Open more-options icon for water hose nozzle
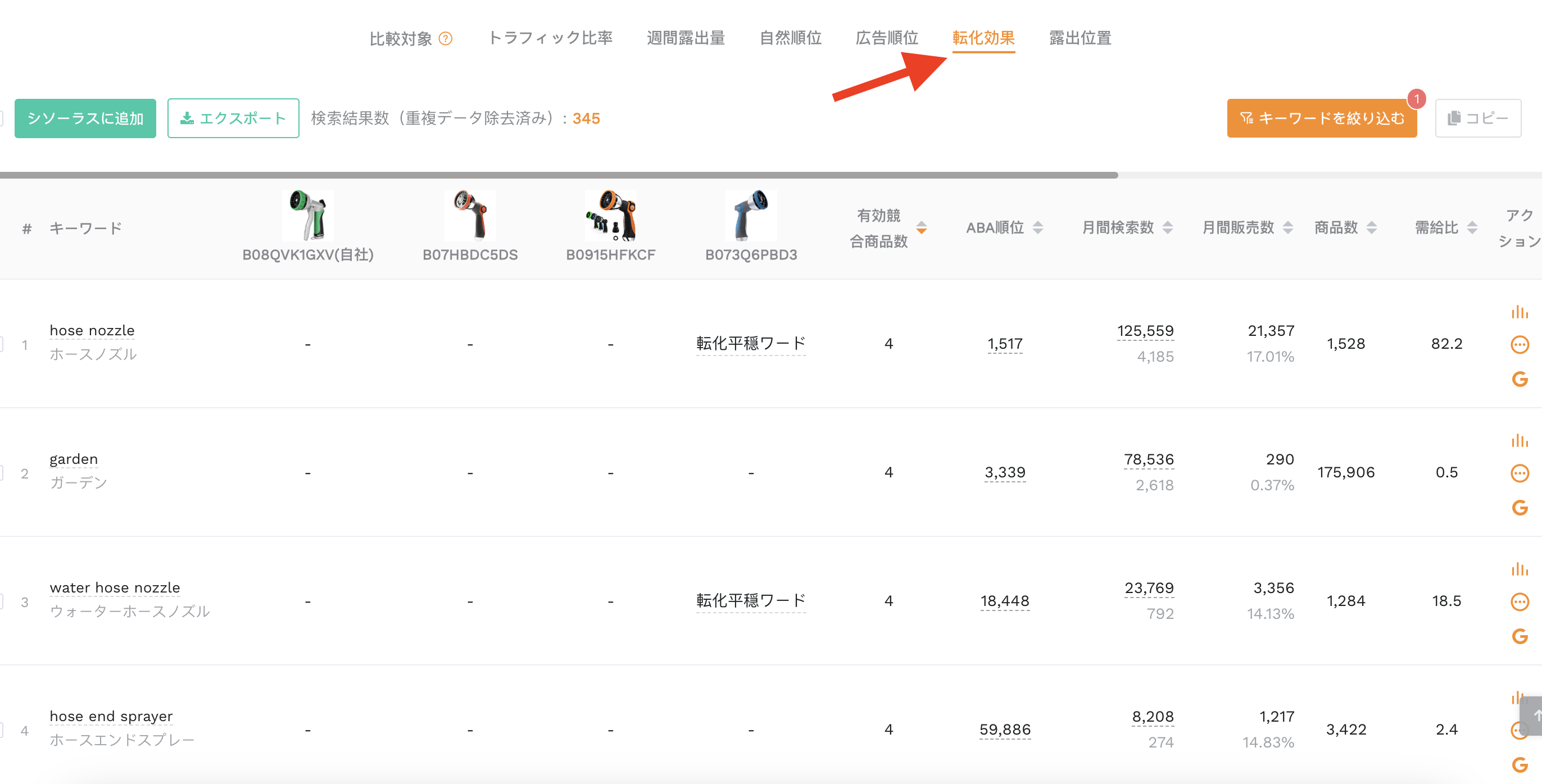Screen dimensions: 1542x784 click(x=1520, y=601)
